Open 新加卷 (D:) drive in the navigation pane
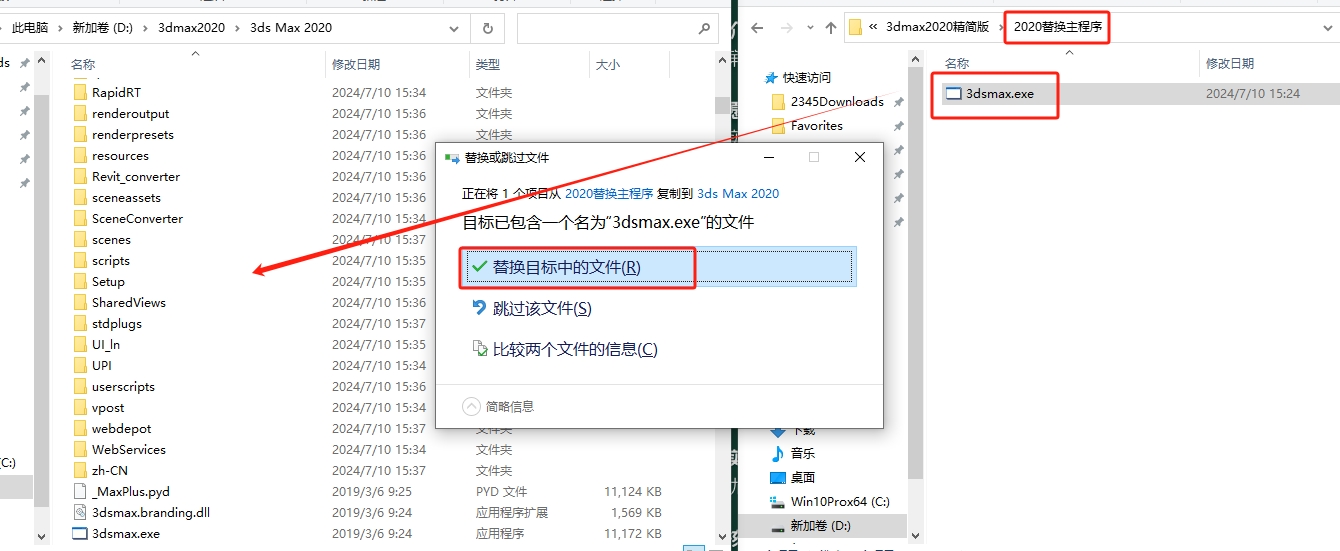Screen dimensions: 1340x551 pos(820,525)
